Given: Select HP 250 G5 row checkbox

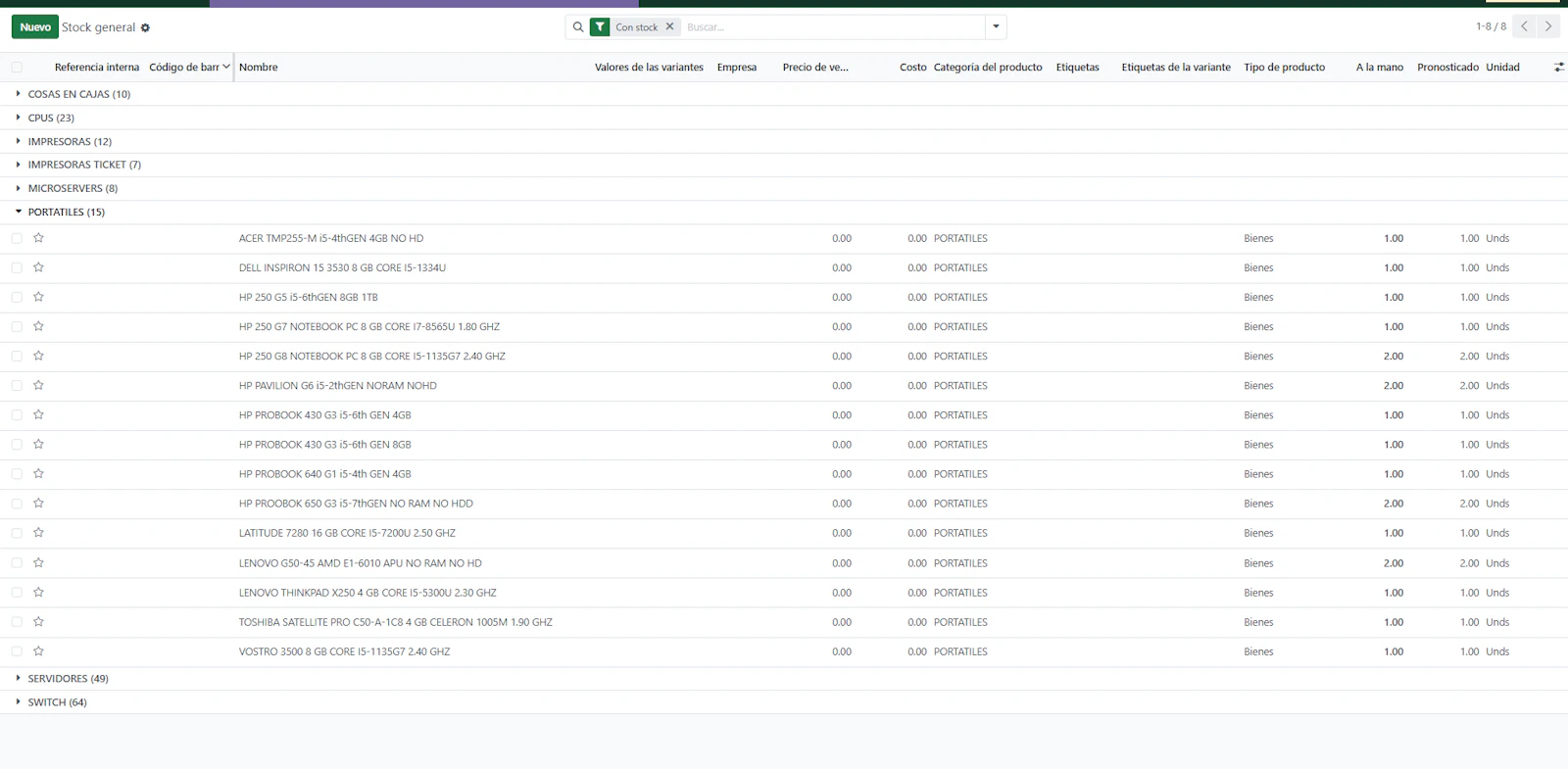Looking at the screenshot, I should tap(17, 297).
